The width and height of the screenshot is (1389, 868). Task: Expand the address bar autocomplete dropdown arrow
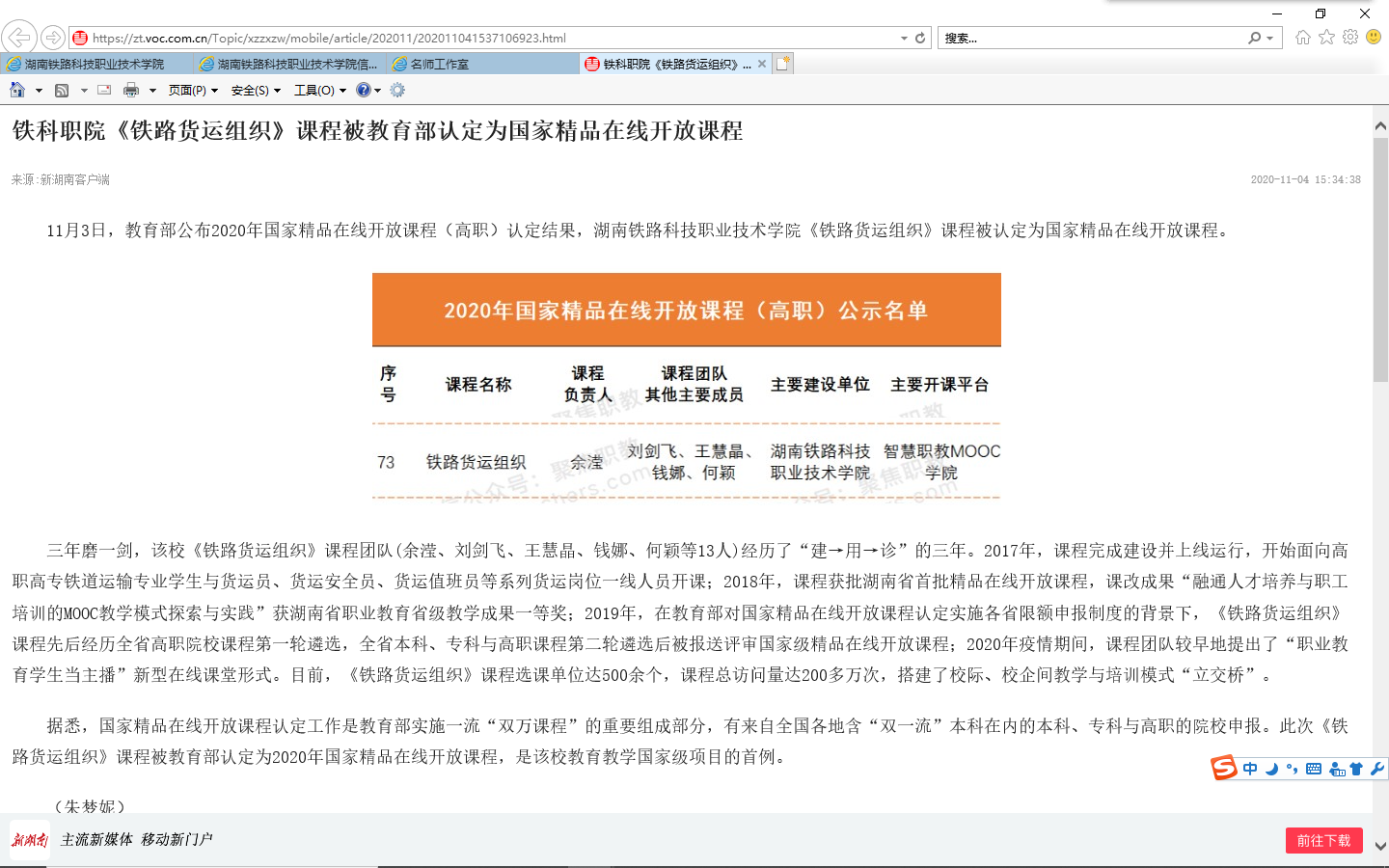click(904, 39)
